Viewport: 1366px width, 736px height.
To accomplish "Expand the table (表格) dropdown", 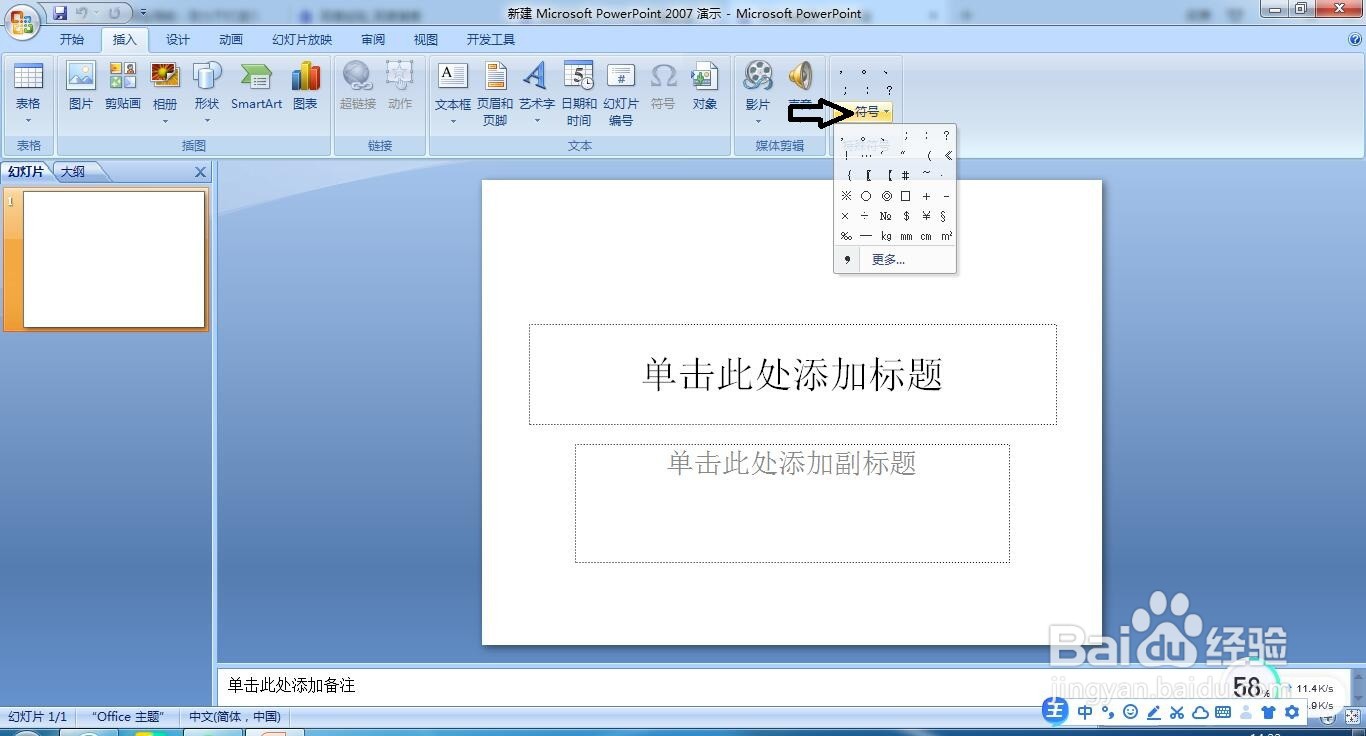I will (28, 121).
